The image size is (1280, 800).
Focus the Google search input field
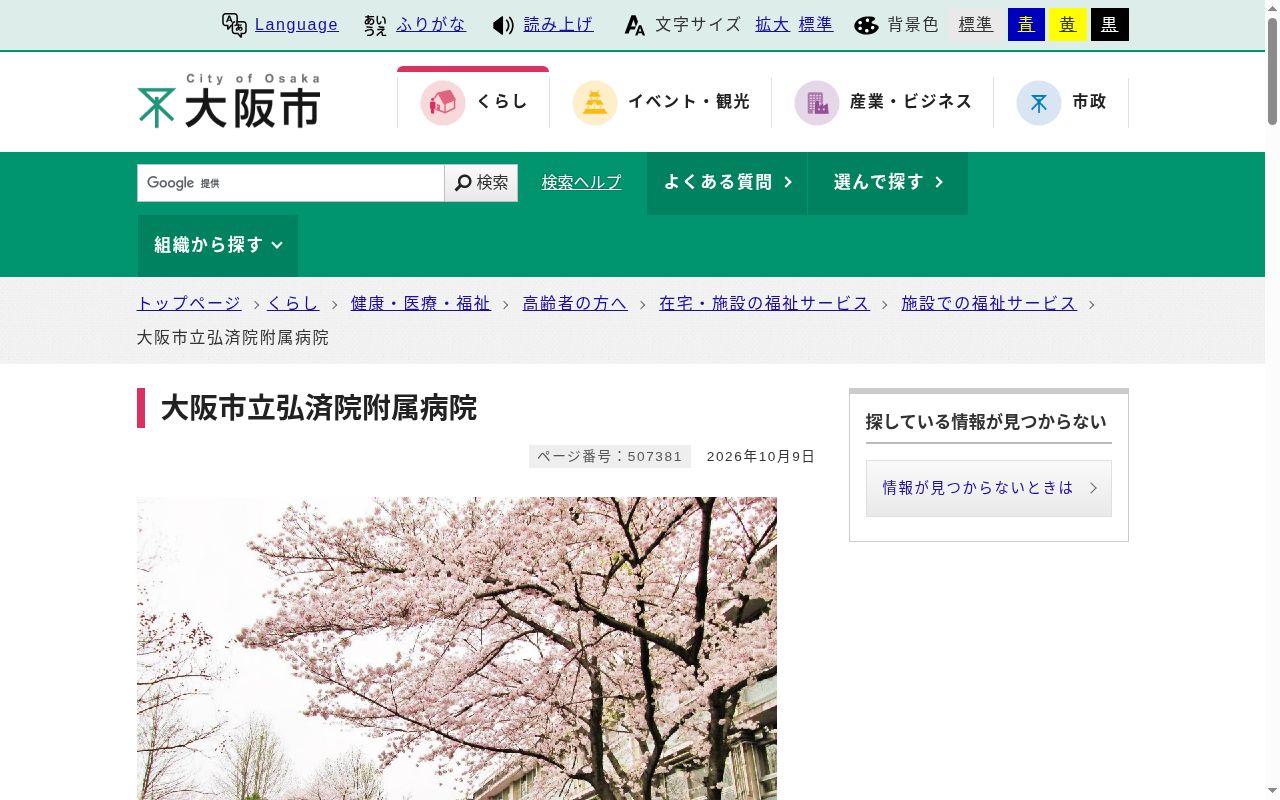291,183
